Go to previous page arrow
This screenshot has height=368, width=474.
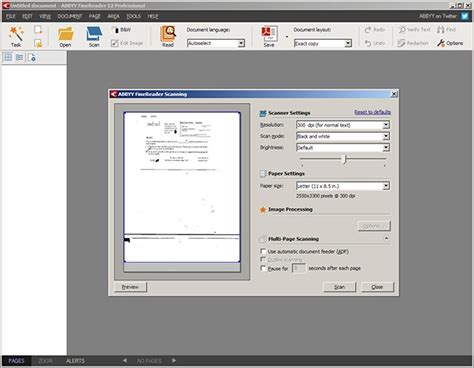pos(125,360)
